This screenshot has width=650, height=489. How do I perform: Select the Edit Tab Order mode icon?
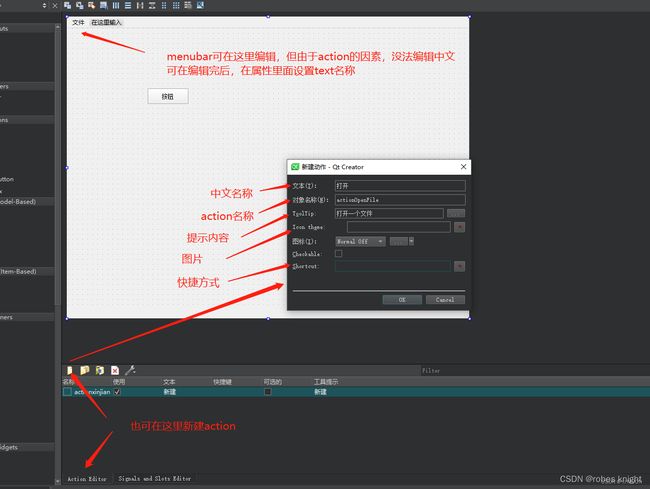click(x=104, y=5)
